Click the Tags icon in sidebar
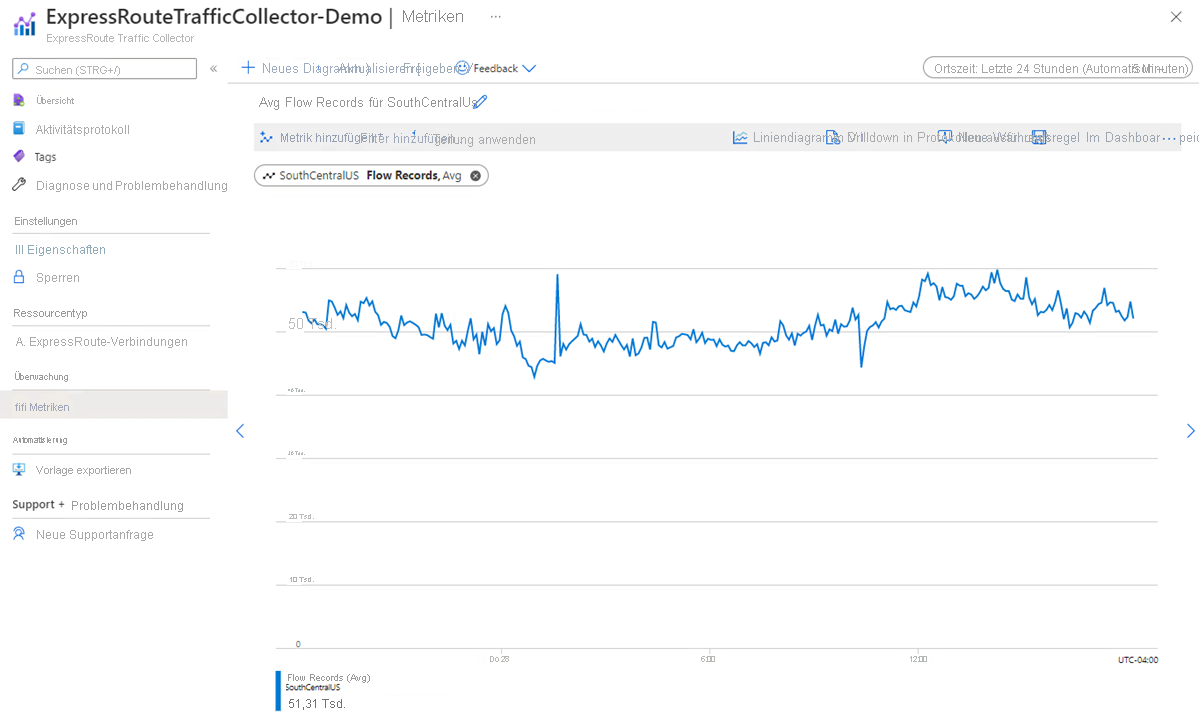 [18, 157]
